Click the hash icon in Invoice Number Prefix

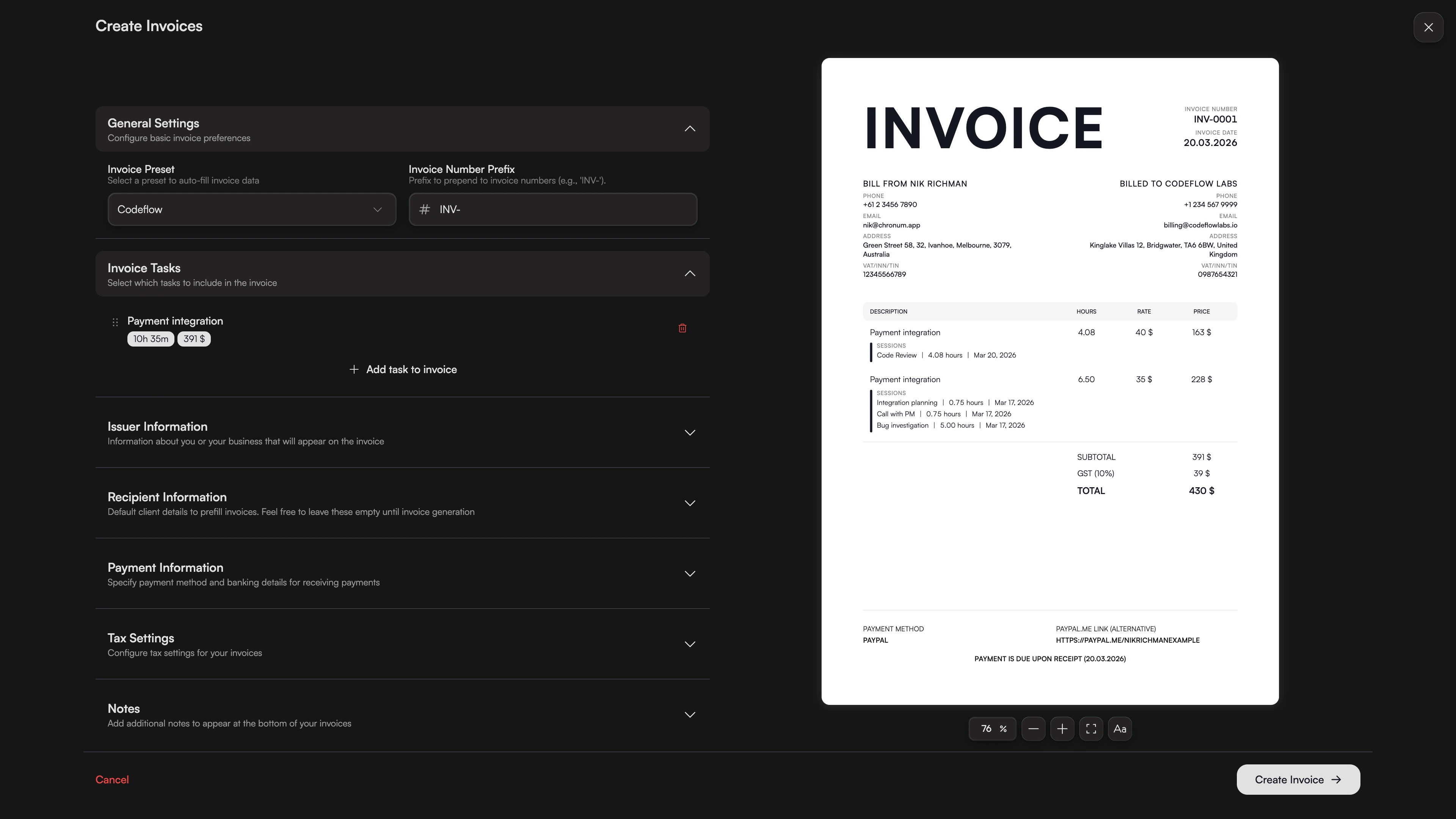coord(425,209)
